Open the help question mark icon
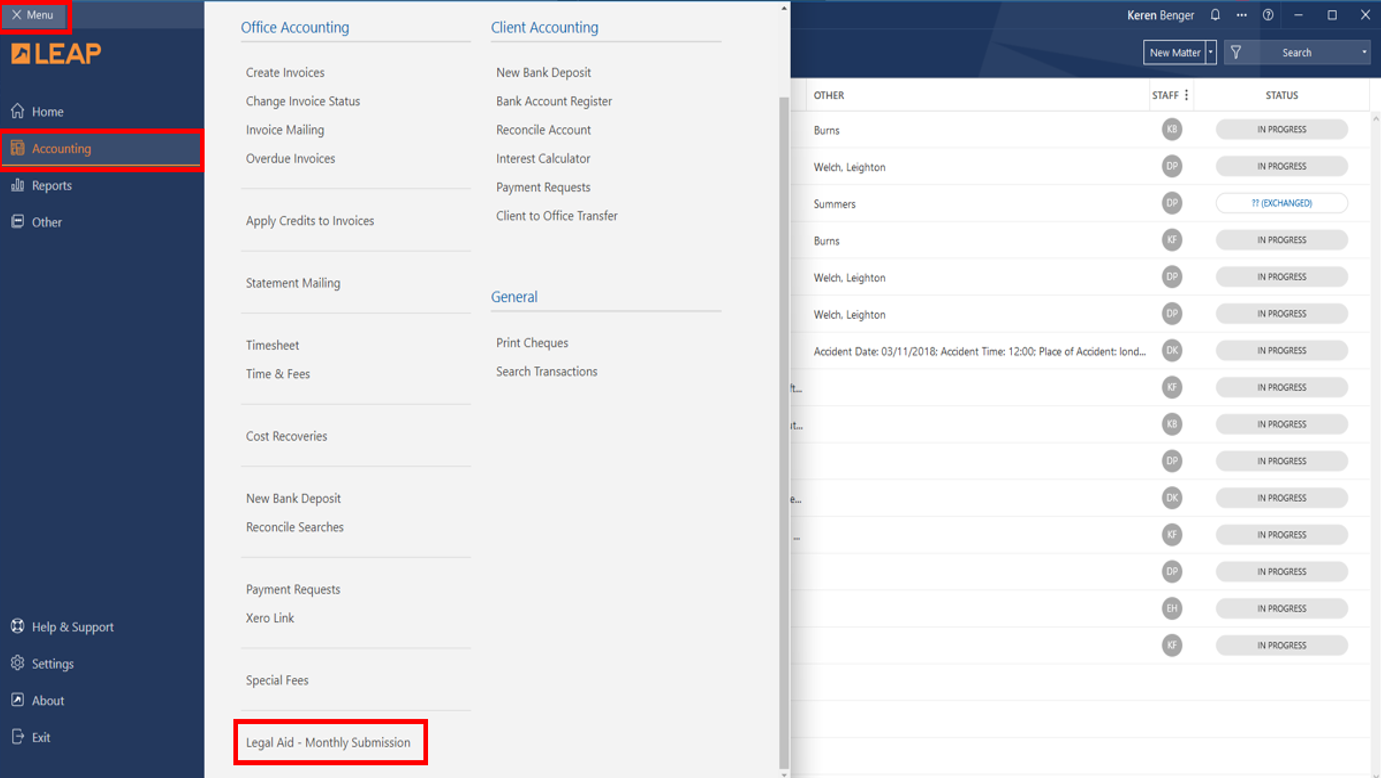Screen dimensions: 1381x778 coord(1268,15)
